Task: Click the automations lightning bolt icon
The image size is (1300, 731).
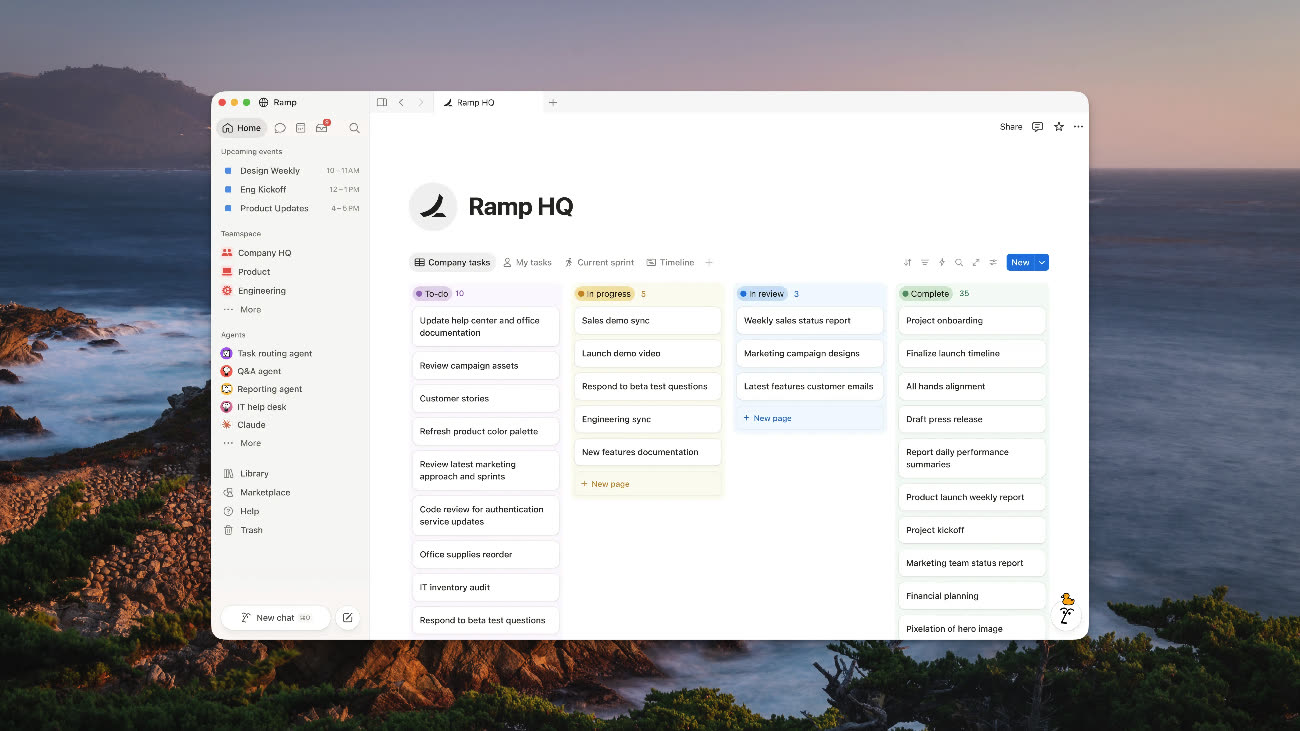Action: (941, 262)
